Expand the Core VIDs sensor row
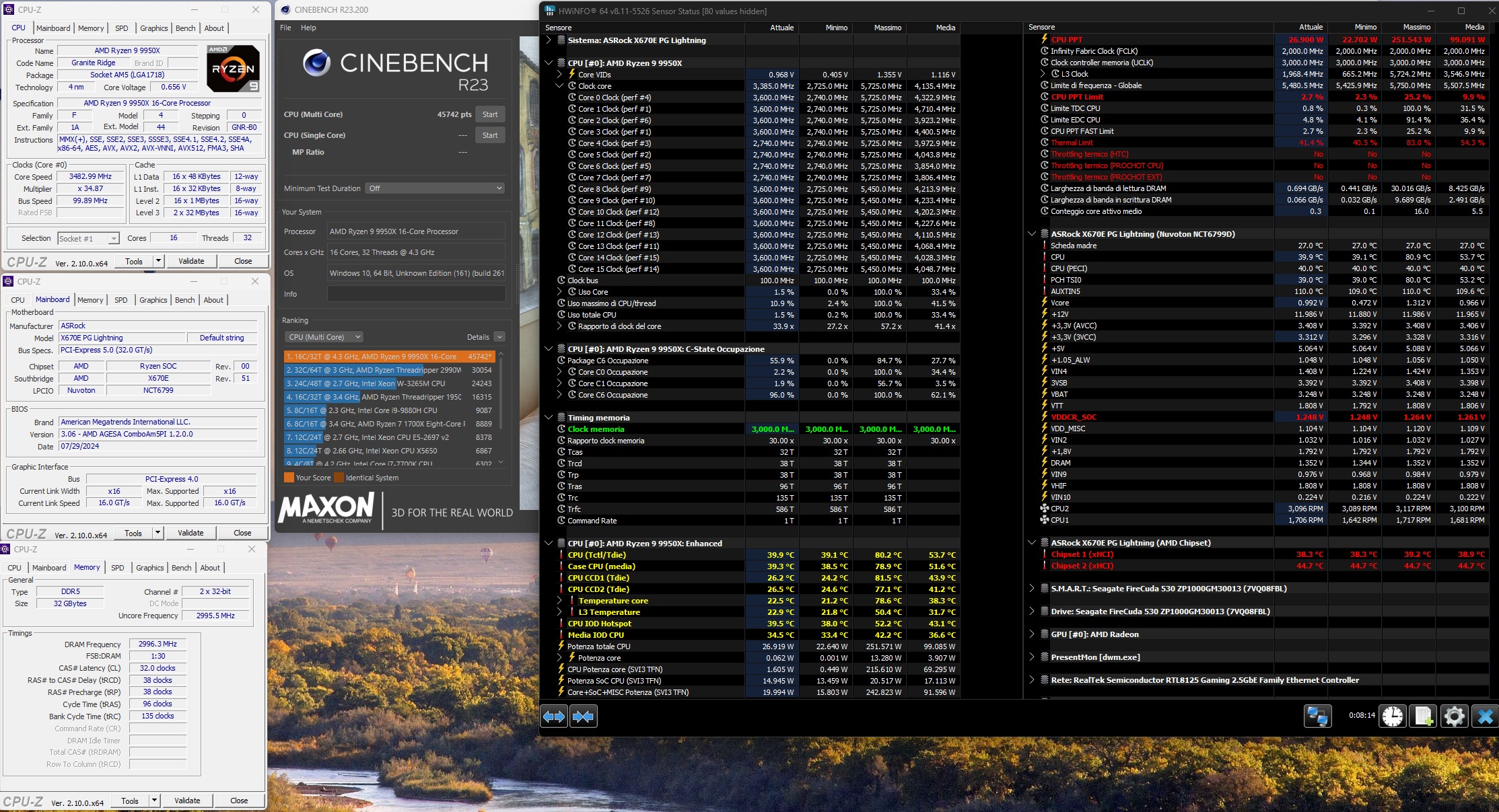The width and height of the screenshot is (1499, 812). tap(559, 75)
